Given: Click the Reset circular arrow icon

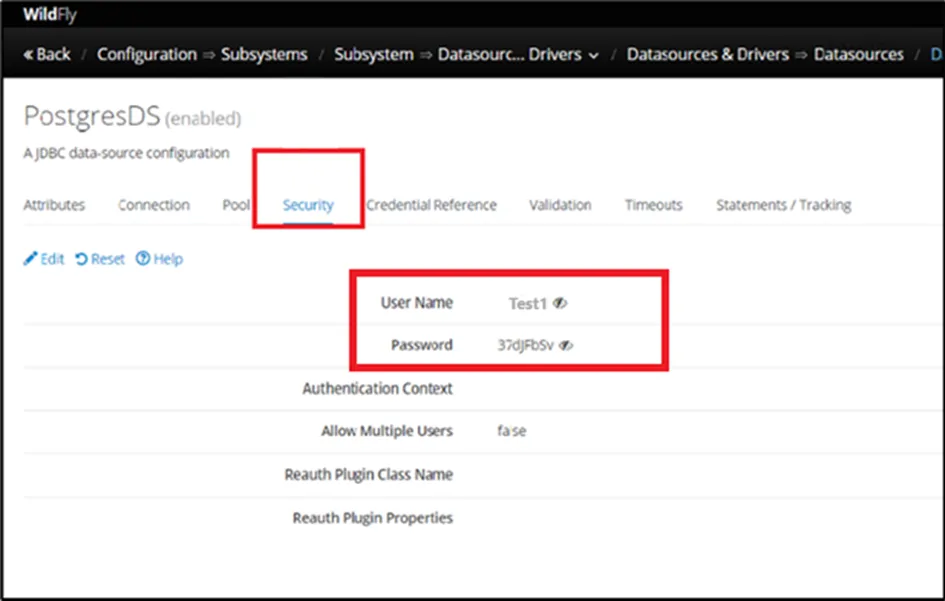Looking at the screenshot, I should pyautogui.click(x=81, y=259).
